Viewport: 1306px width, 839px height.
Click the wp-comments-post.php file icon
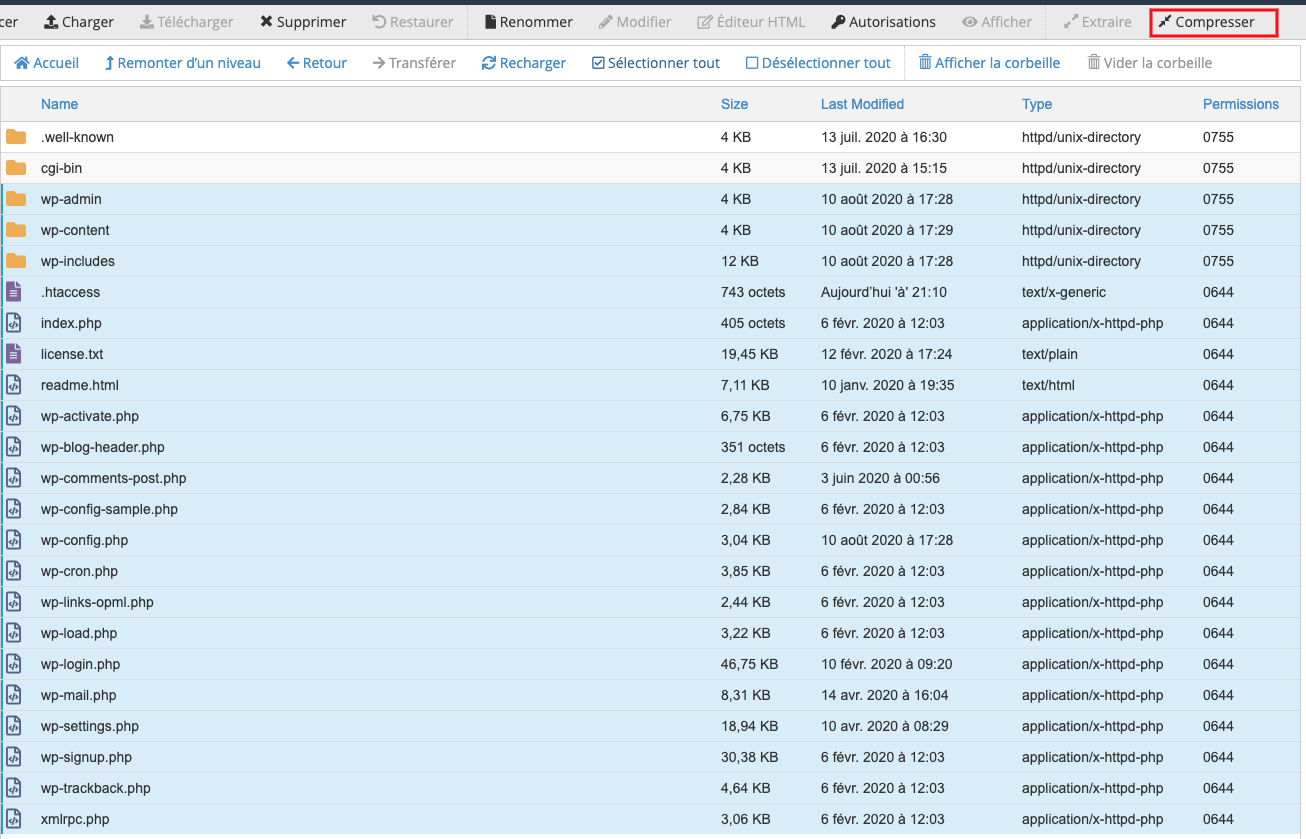pos(14,478)
